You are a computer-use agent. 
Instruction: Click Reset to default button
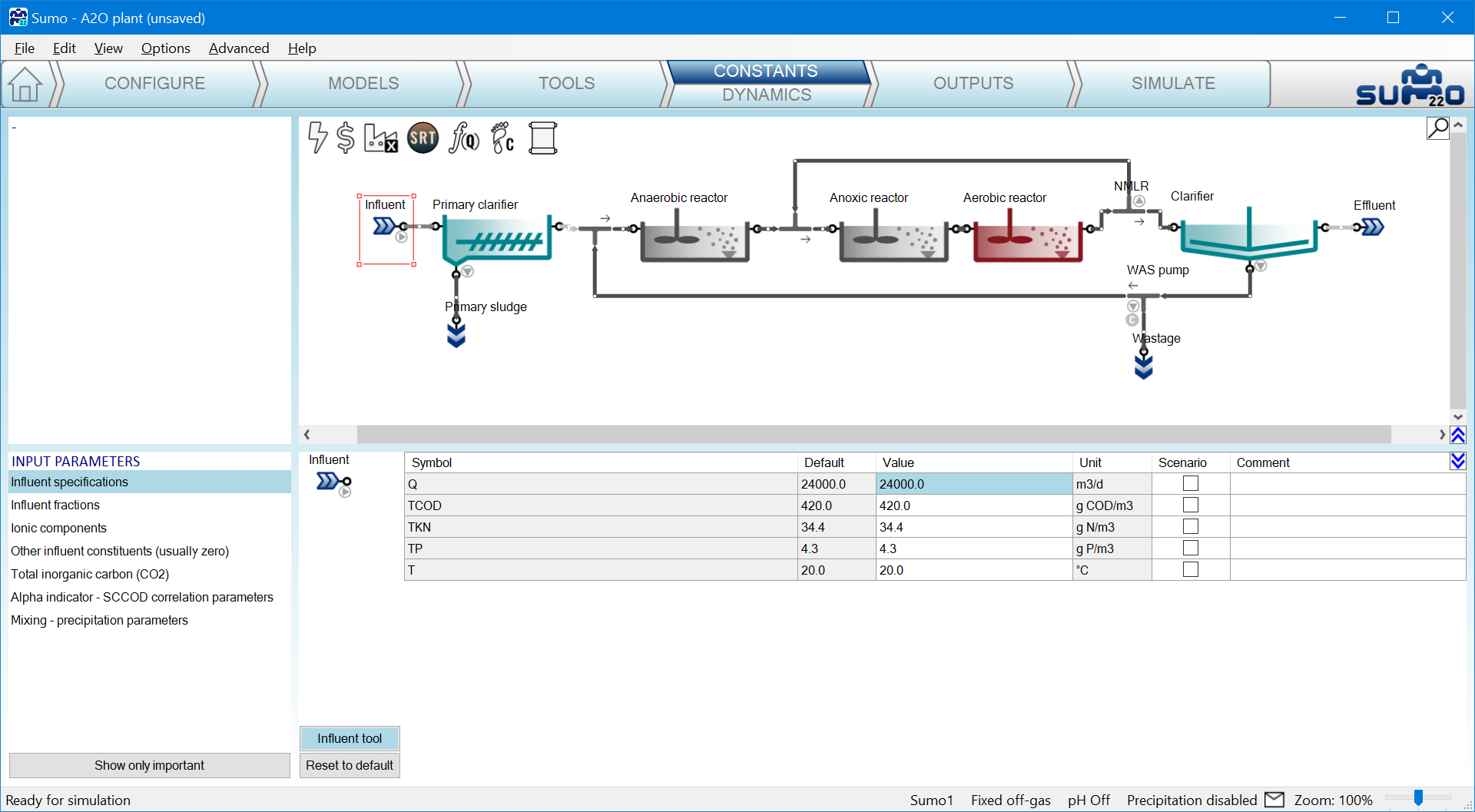coord(350,765)
